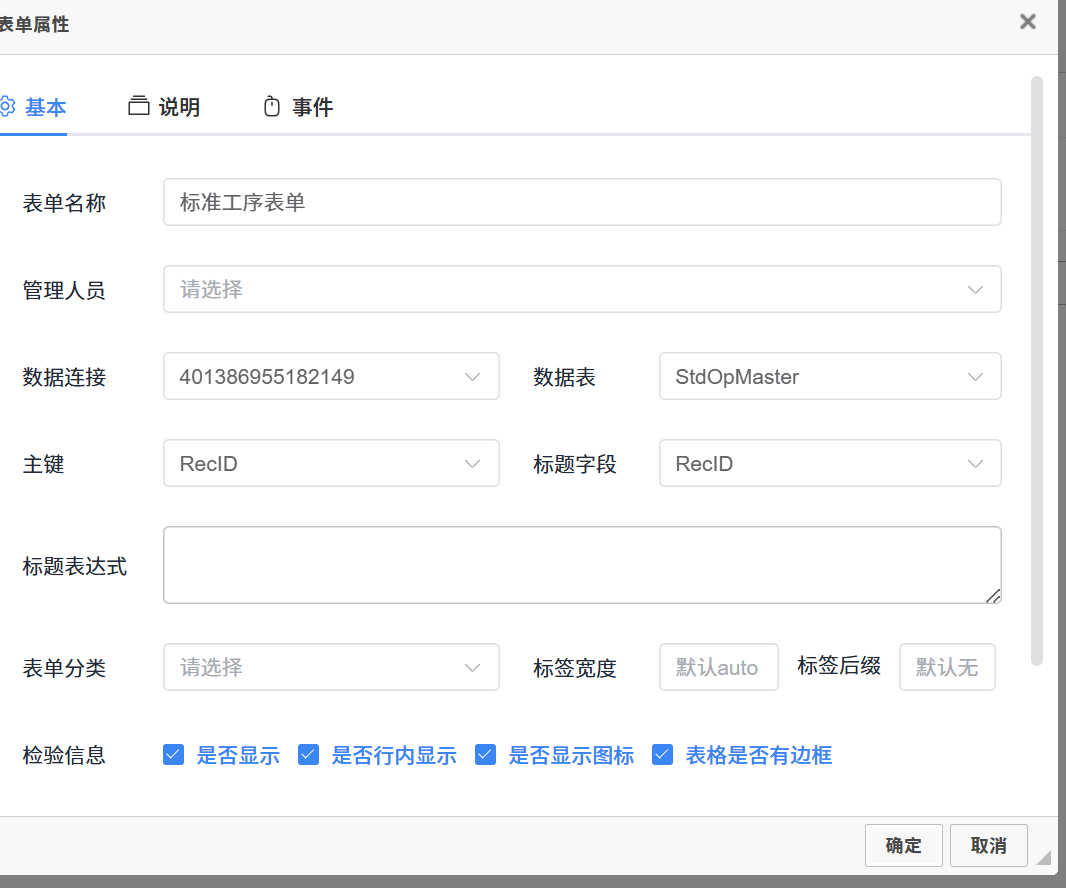Open the 标题字段 dropdown arrow

975,464
